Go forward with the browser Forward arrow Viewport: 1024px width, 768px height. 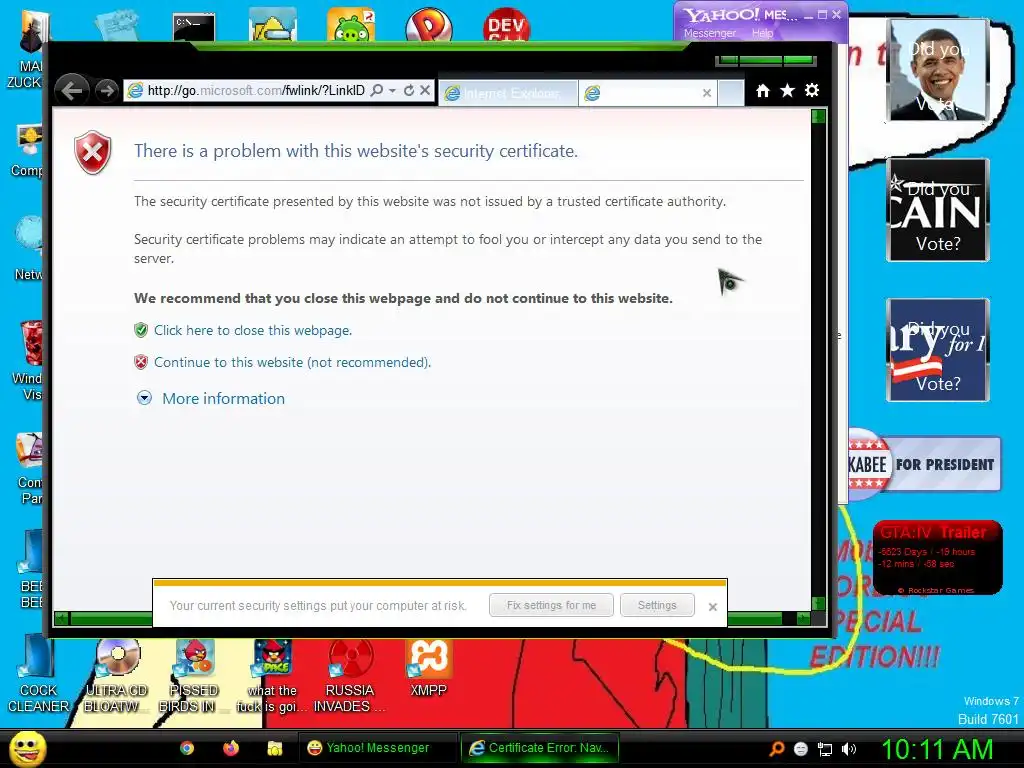click(106, 90)
